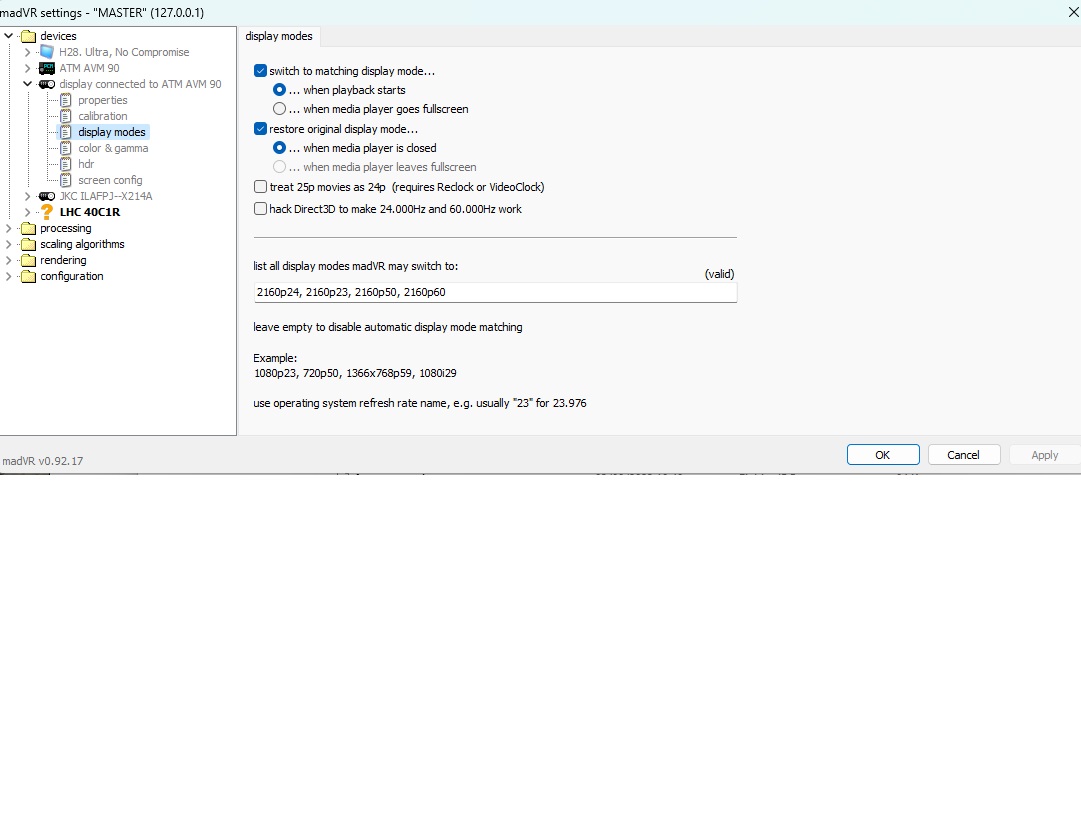Click the hdr page icon
1081x819 pixels.
tap(65, 164)
